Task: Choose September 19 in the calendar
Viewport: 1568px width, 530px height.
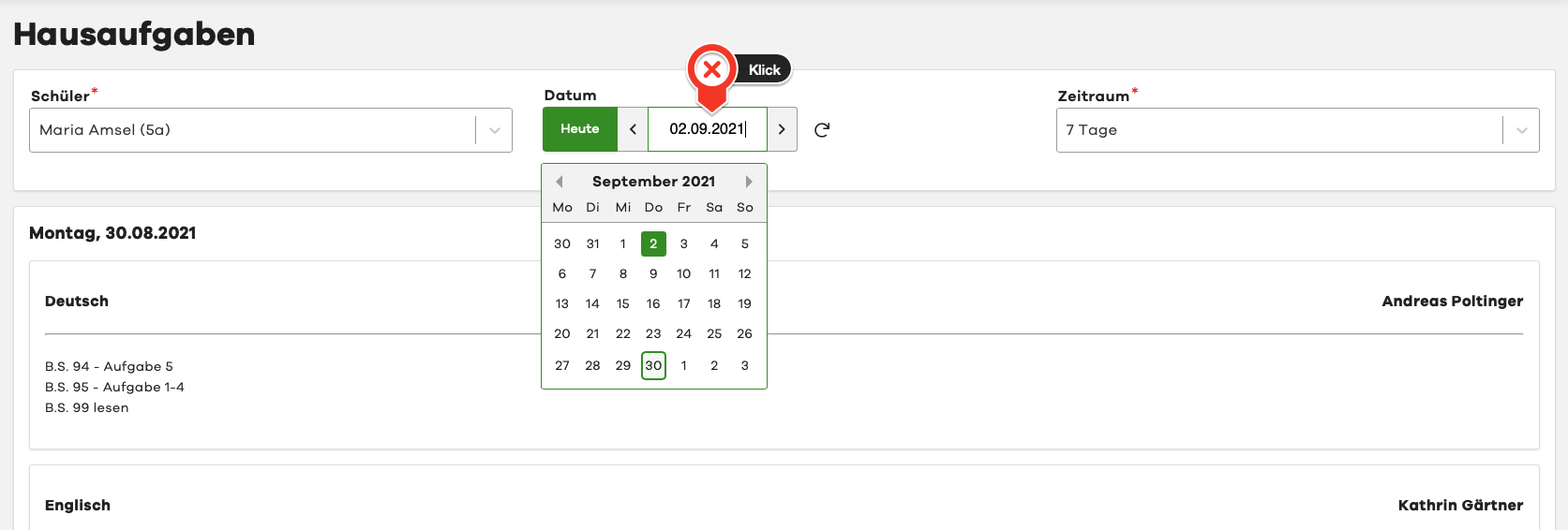Action: point(745,303)
